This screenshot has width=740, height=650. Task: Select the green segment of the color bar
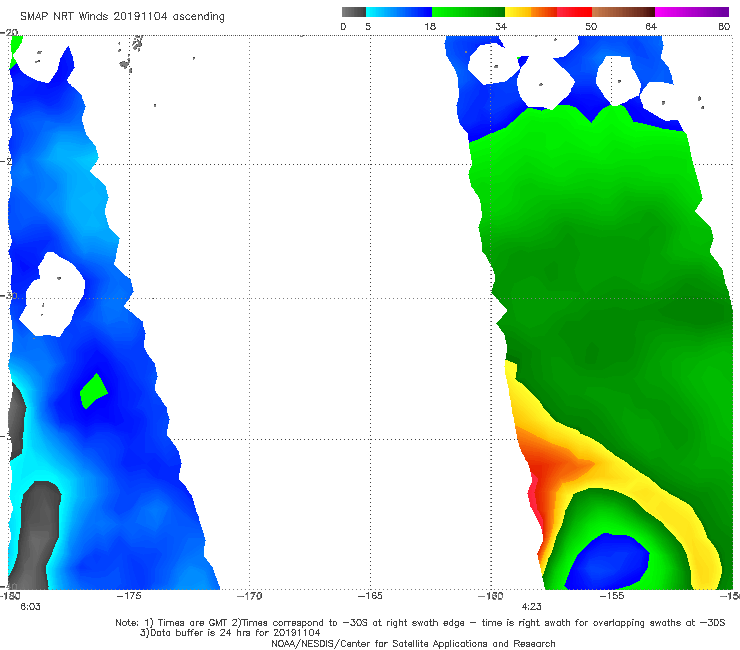click(468, 12)
